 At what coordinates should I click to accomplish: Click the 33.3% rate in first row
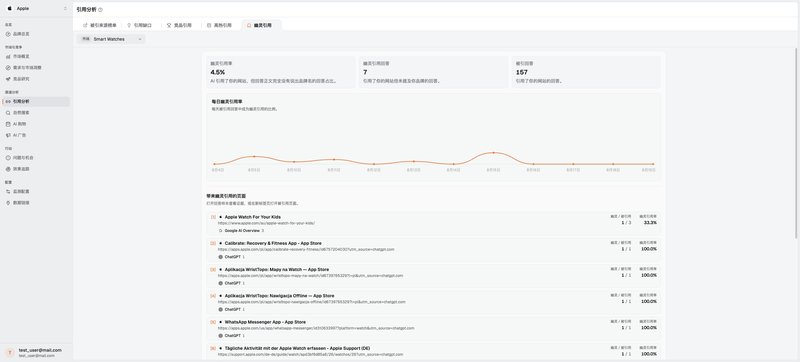(650, 223)
